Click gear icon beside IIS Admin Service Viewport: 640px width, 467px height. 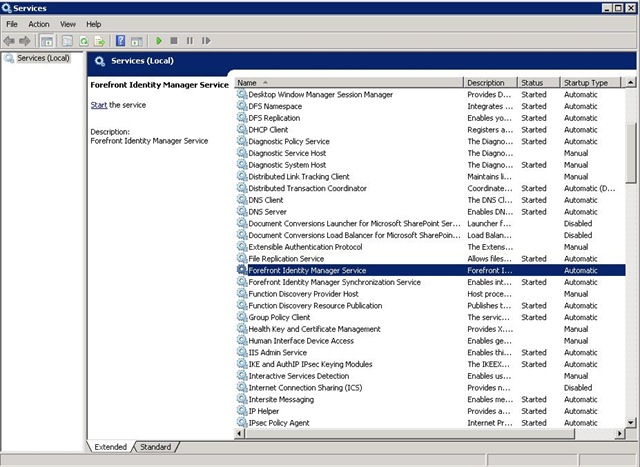242,352
